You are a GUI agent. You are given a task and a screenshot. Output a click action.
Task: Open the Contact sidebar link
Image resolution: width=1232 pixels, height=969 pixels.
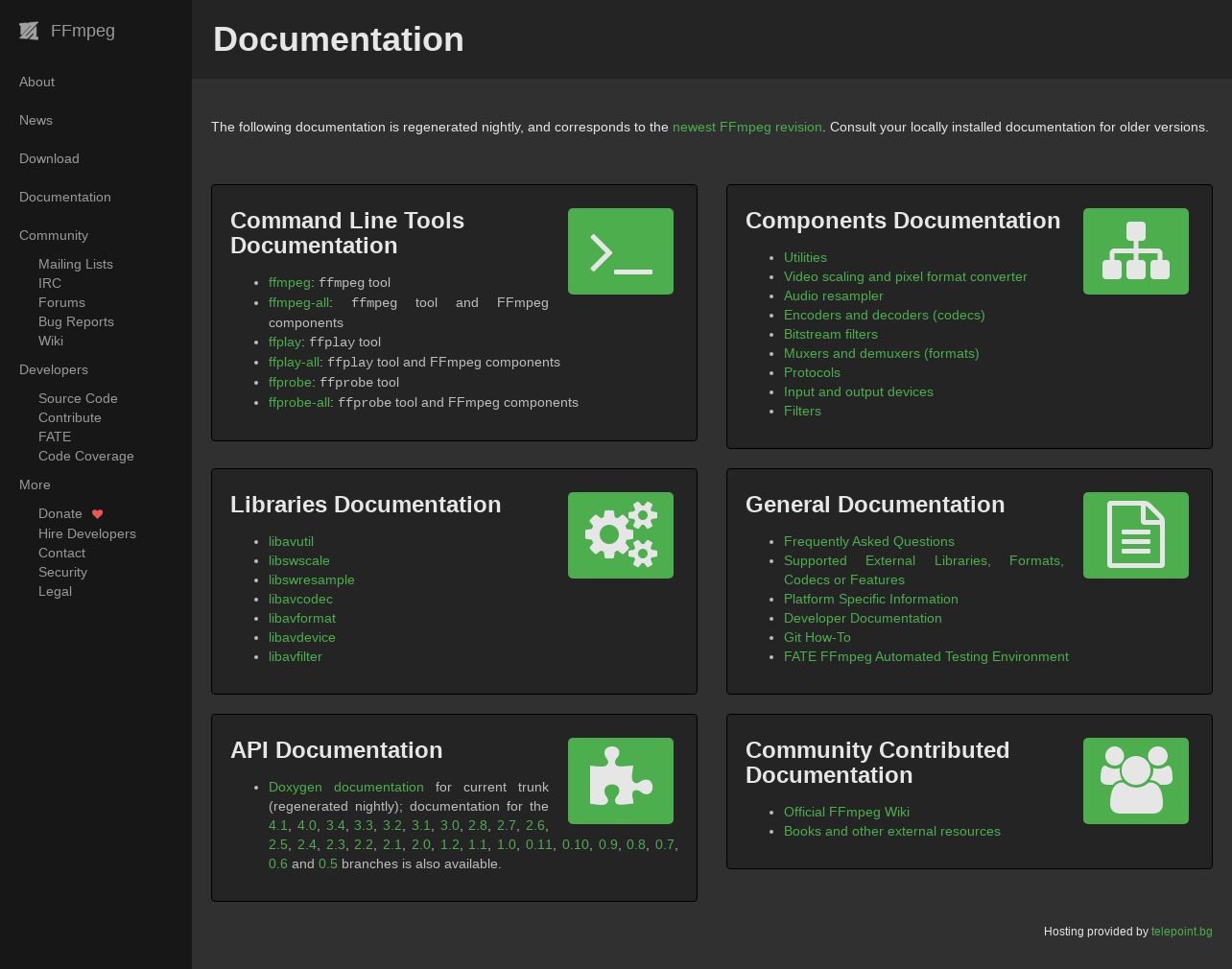point(61,553)
